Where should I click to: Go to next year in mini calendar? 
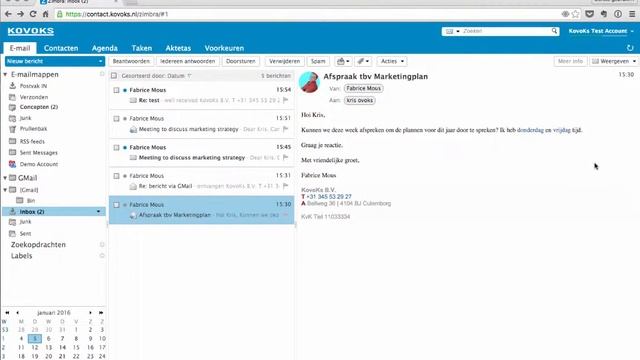point(101,313)
